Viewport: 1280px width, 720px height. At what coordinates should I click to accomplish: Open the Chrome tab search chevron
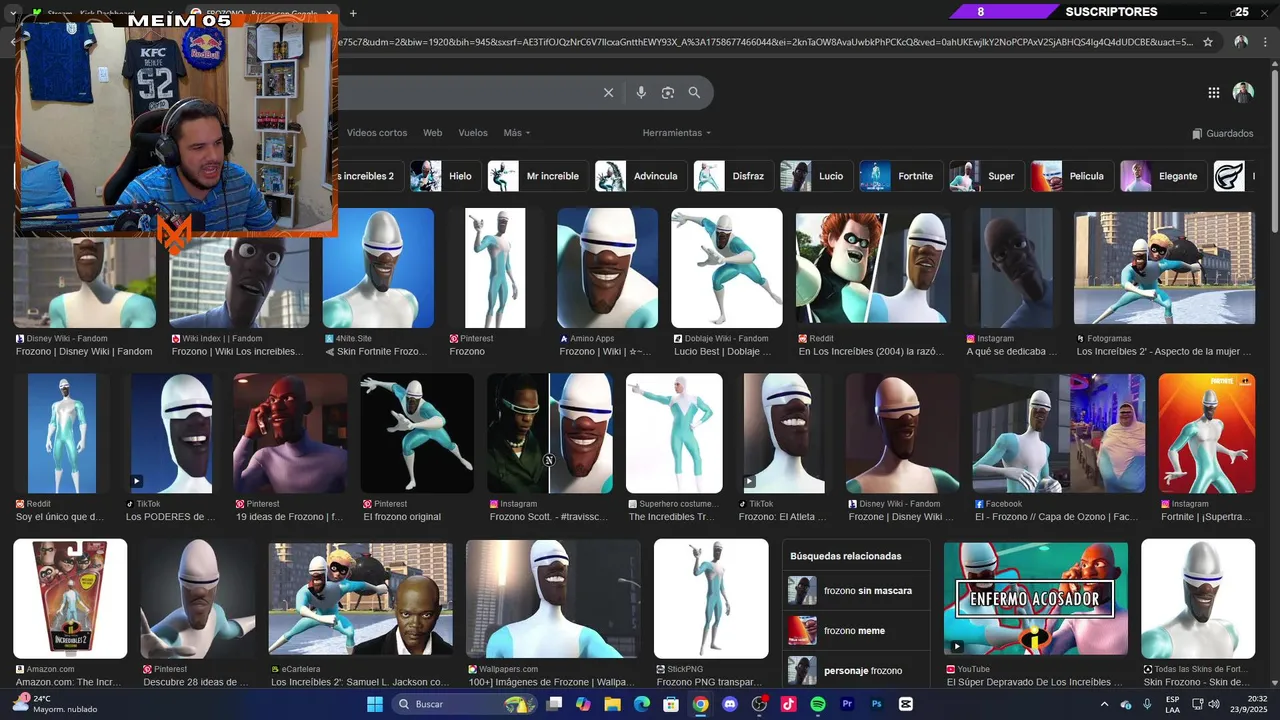click(x=12, y=13)
